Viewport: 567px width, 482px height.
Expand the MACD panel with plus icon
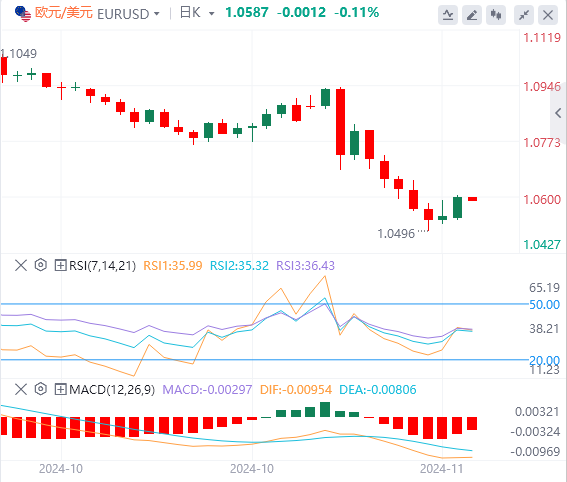[x=60, y=389]
